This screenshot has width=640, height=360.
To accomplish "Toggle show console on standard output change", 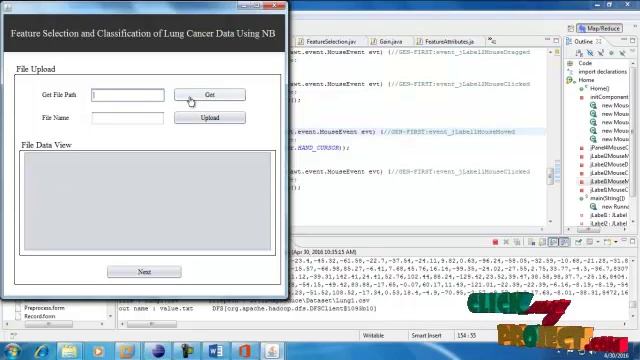I will pos(553,242).
